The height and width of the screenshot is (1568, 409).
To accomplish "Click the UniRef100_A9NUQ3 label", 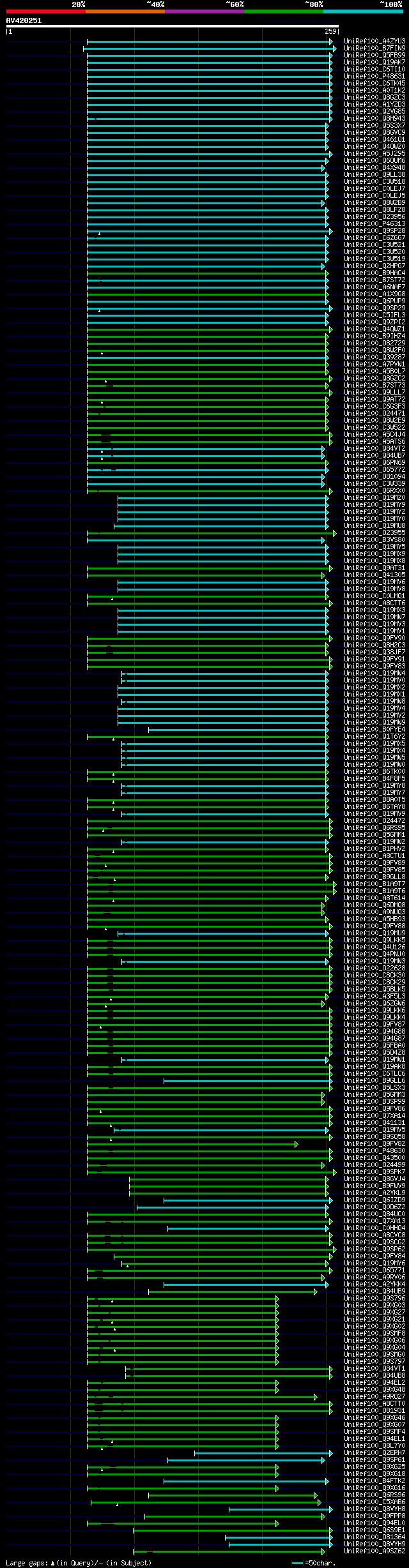I will [x=374, y=912].
